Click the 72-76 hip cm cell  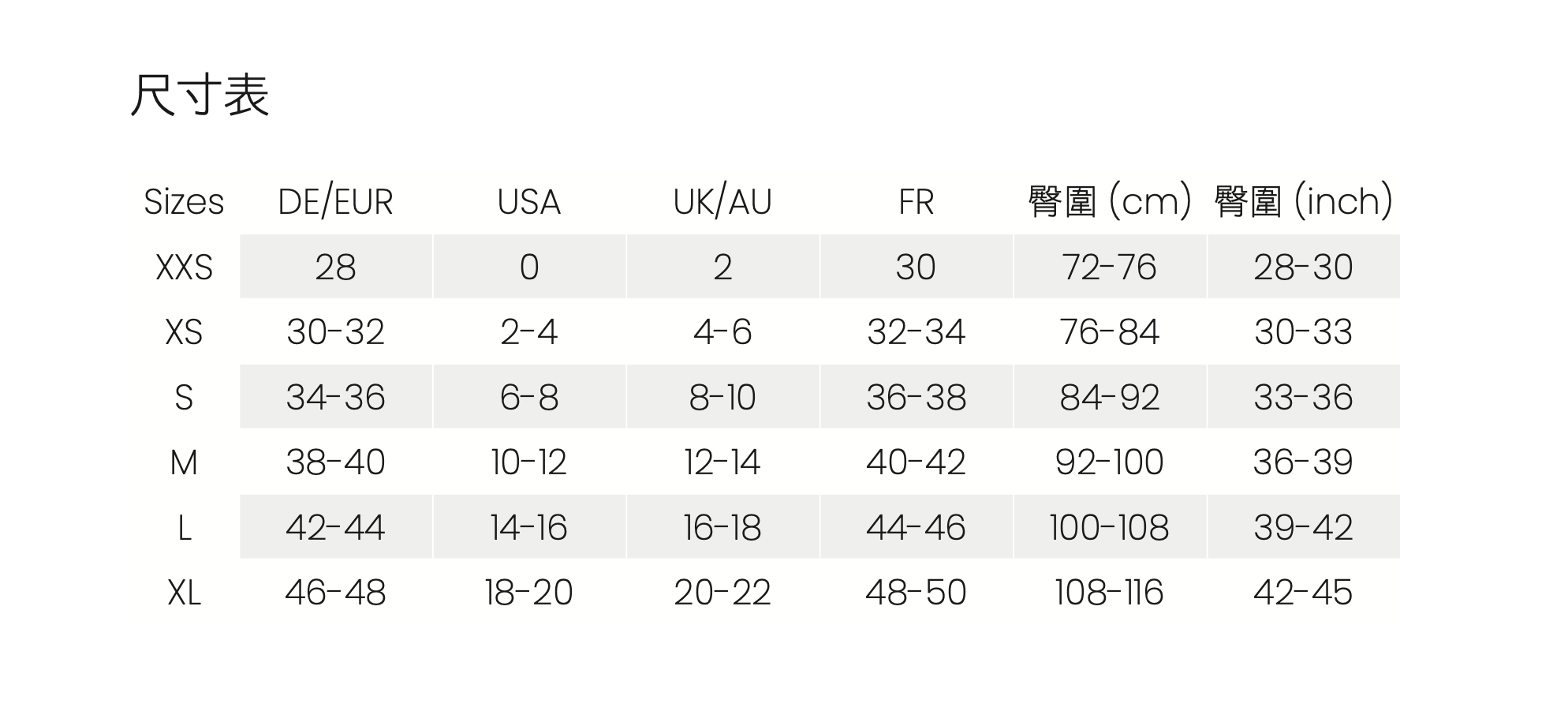click(x=1109, y=268)
